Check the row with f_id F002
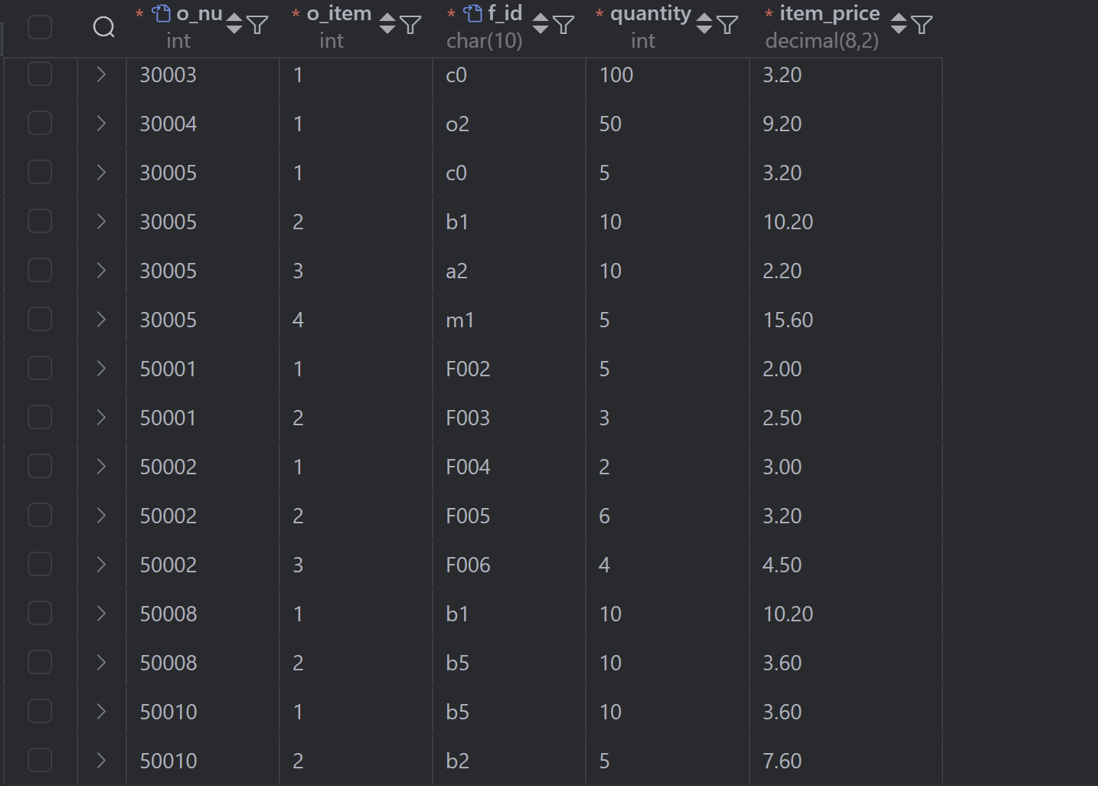This screenshot has height=786, width=1098. point(40,368)
